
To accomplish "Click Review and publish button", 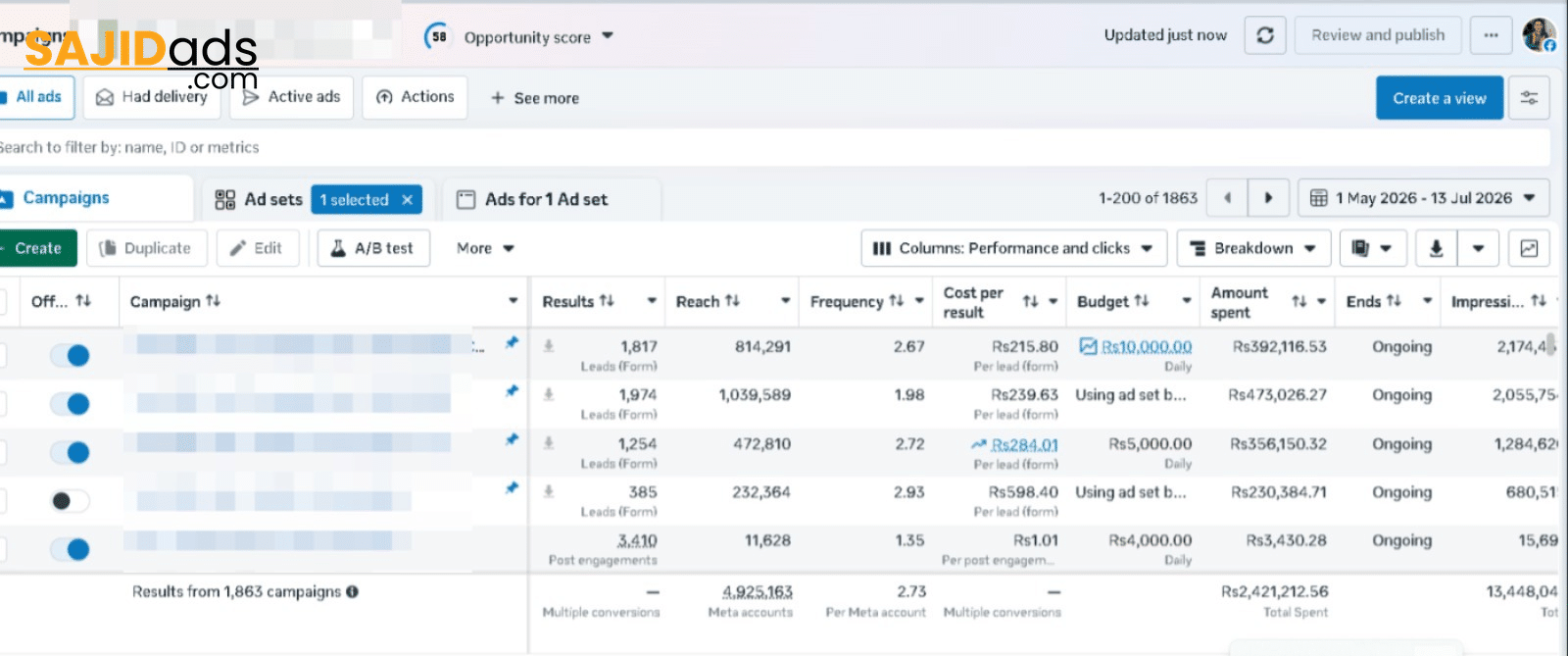I will tap(1378, 35).
